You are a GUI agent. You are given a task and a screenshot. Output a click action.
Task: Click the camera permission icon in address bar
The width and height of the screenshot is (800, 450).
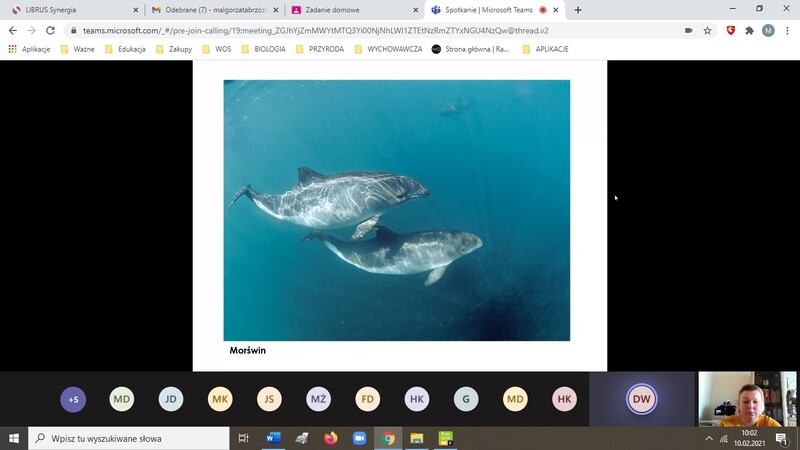pyautogui.click(x=688, y=31)
